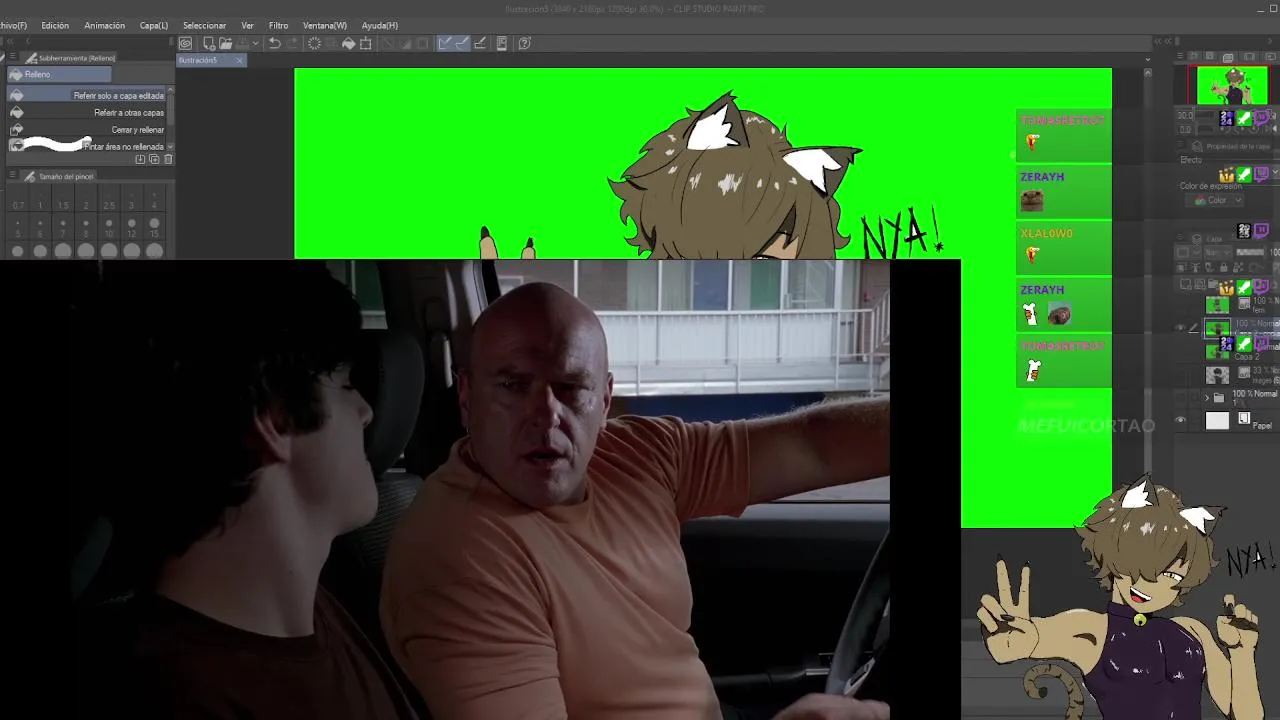Click the Scale/Rotate transform toolbar icon
This screenshot has height=720, width=1280.
click(x=366, y=43)
